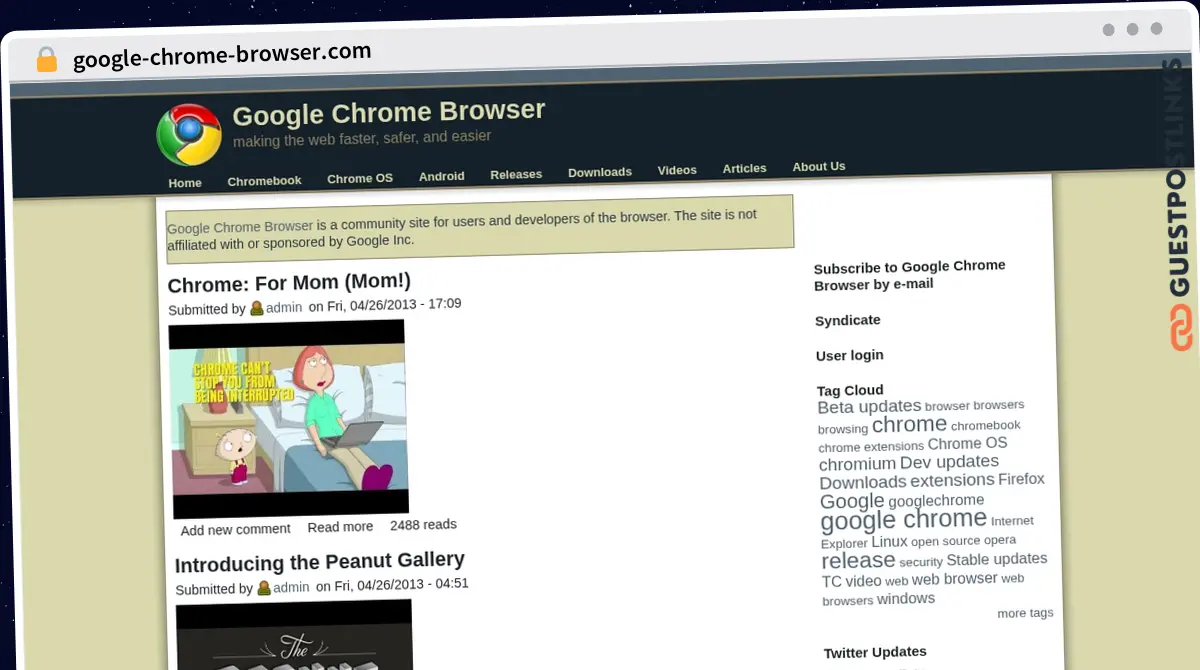This screenshot has width=1200, height=670.
Task: Expand the User login section
Action: tap(849, 355)
